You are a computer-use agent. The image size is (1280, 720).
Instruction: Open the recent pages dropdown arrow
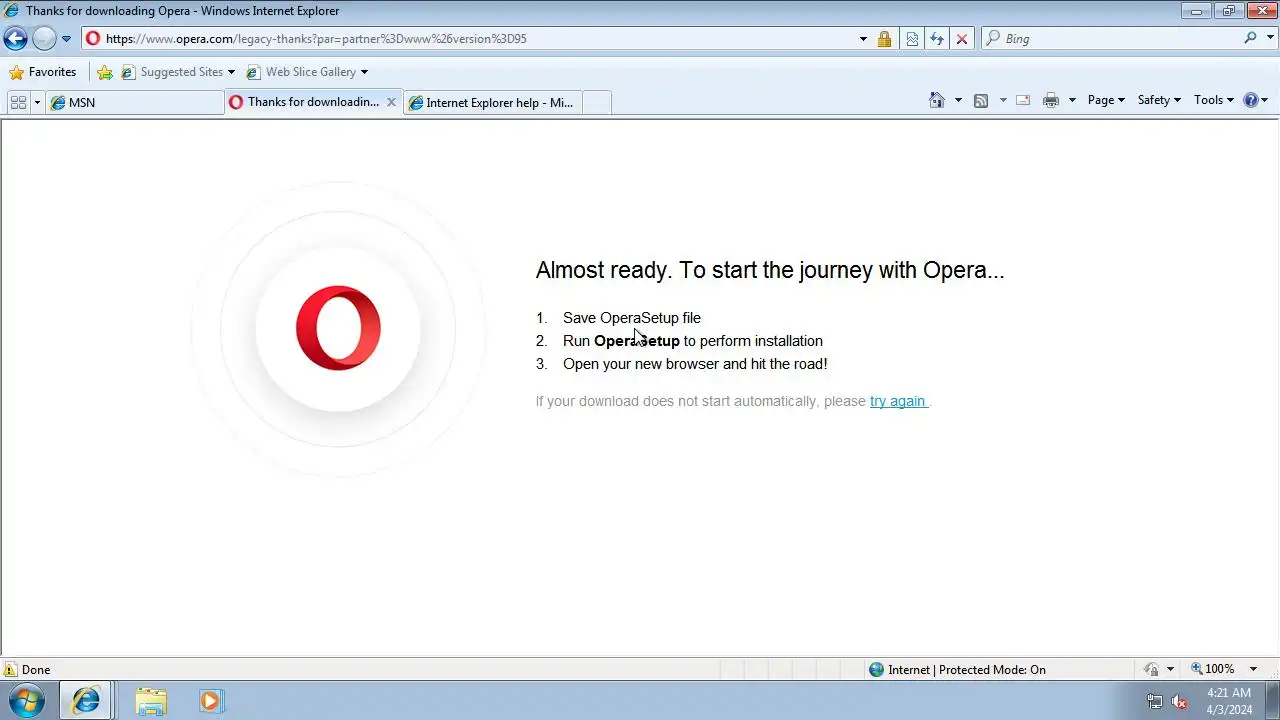point(66,39)
